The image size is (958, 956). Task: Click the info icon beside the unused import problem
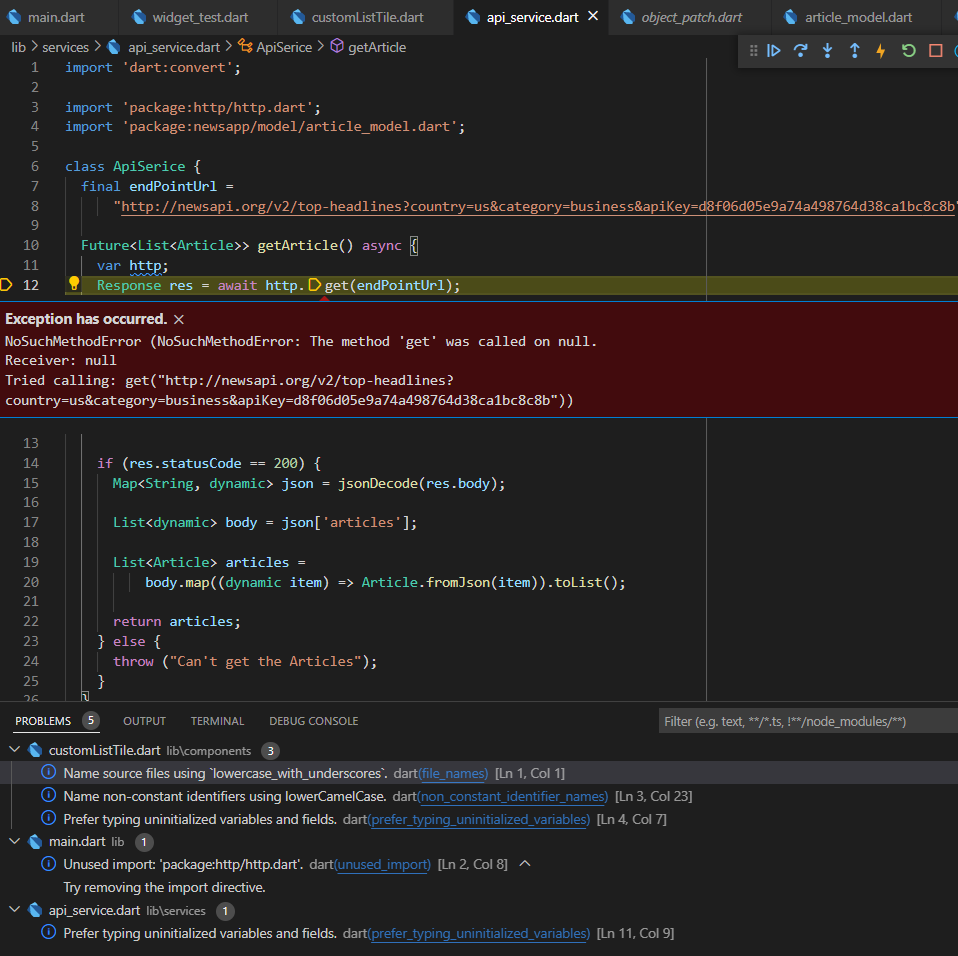tap(48, 864)
